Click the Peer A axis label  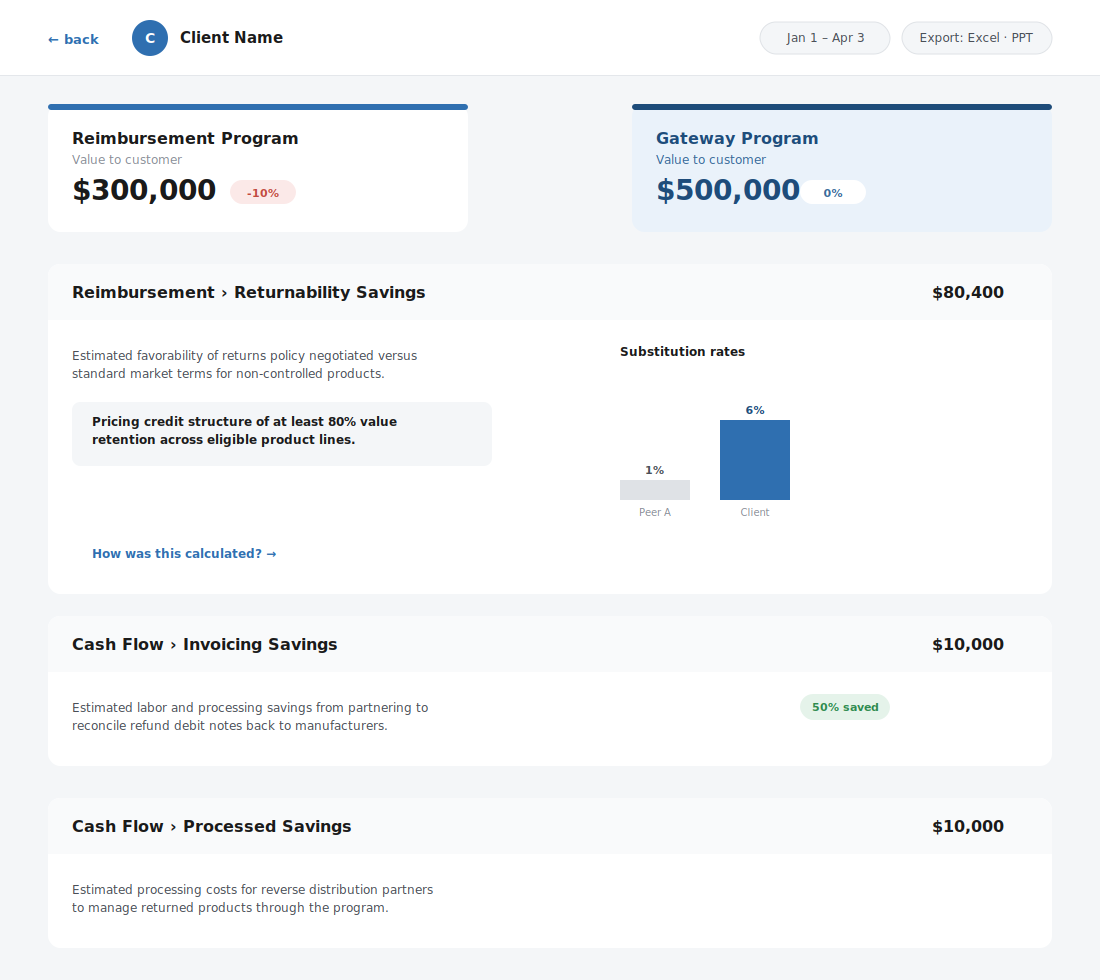click(x=655, y=512)
